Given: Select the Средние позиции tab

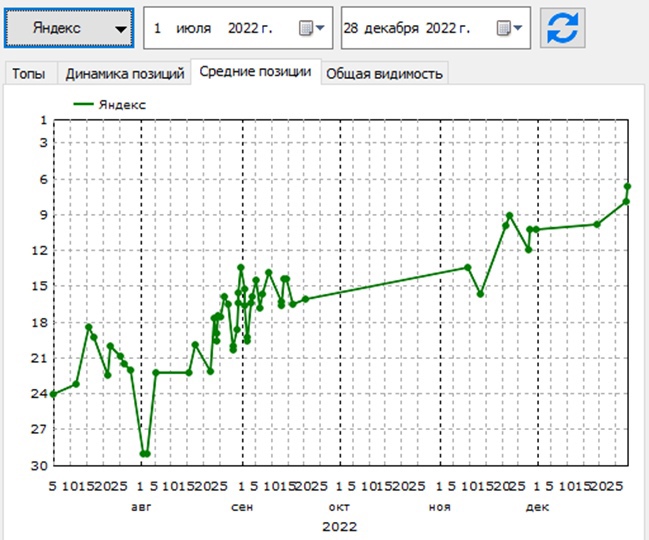Looking at the screenshot, I should [x=255, y=72].
